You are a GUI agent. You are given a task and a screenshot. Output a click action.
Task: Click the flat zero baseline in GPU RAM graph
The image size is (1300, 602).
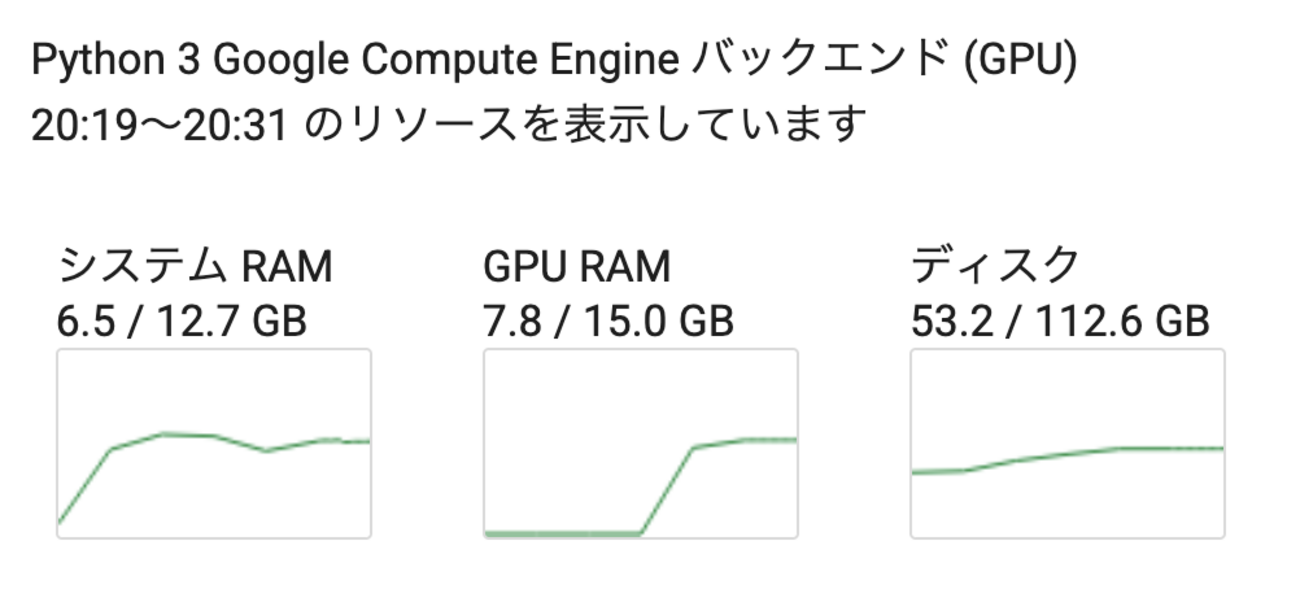coord(560,534)
